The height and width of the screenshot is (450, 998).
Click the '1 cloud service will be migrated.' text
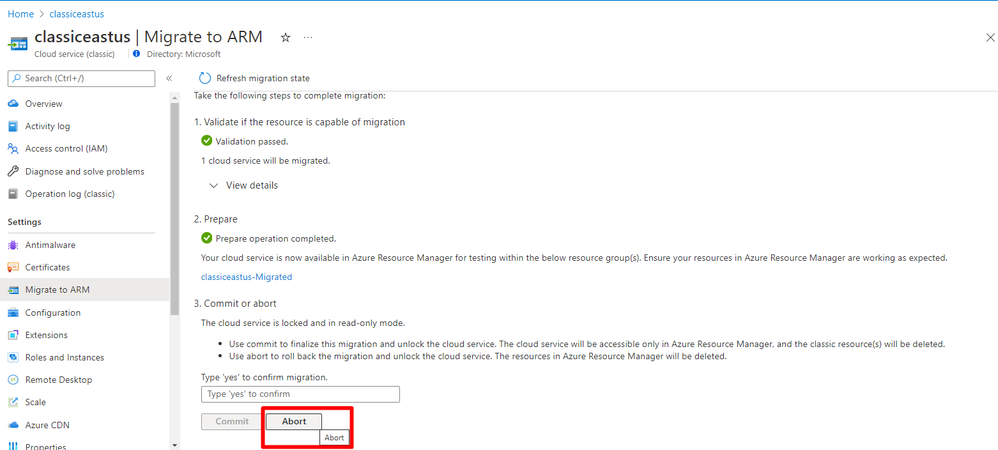265,160
